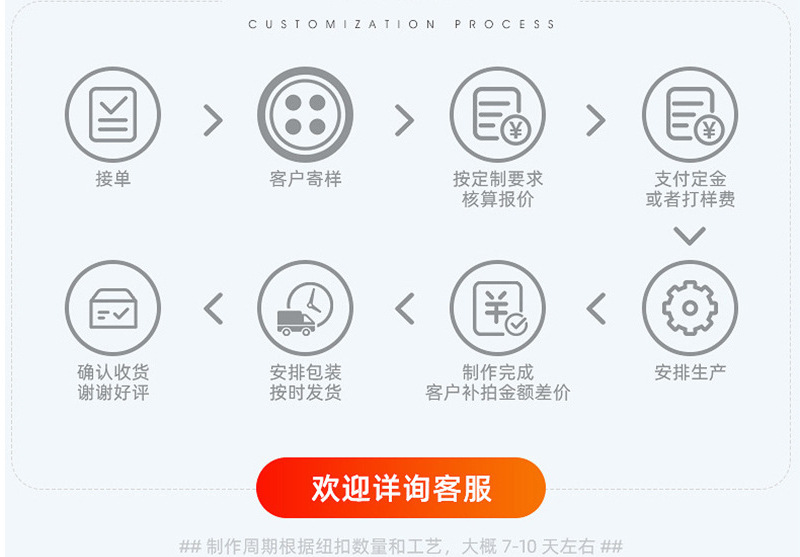Click the yen checkmark icon for 制作完成
Image resolution: width=800 pixels, height=557 pixels.
point(497,308)
